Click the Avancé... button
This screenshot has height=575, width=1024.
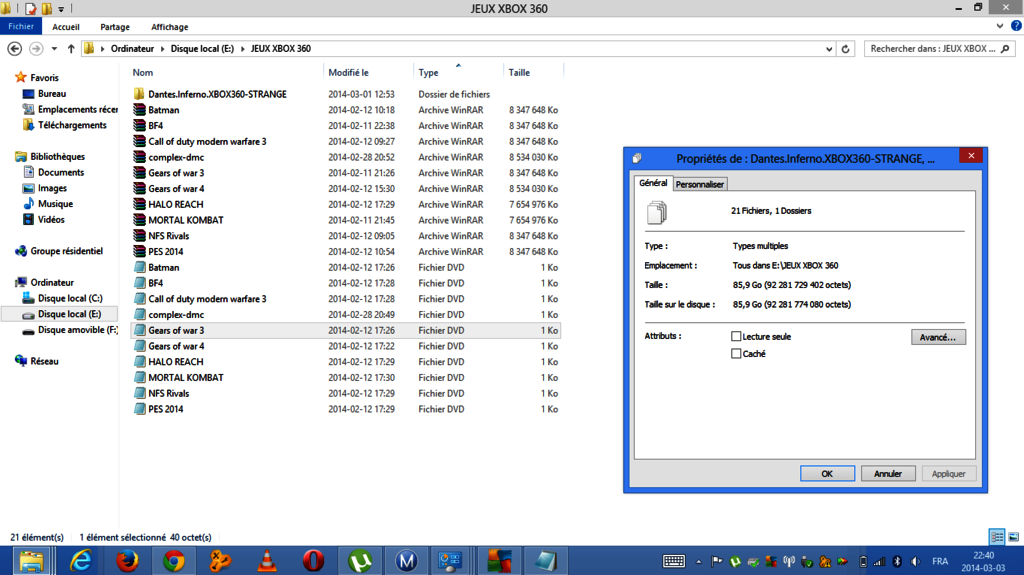pos(938,337)
